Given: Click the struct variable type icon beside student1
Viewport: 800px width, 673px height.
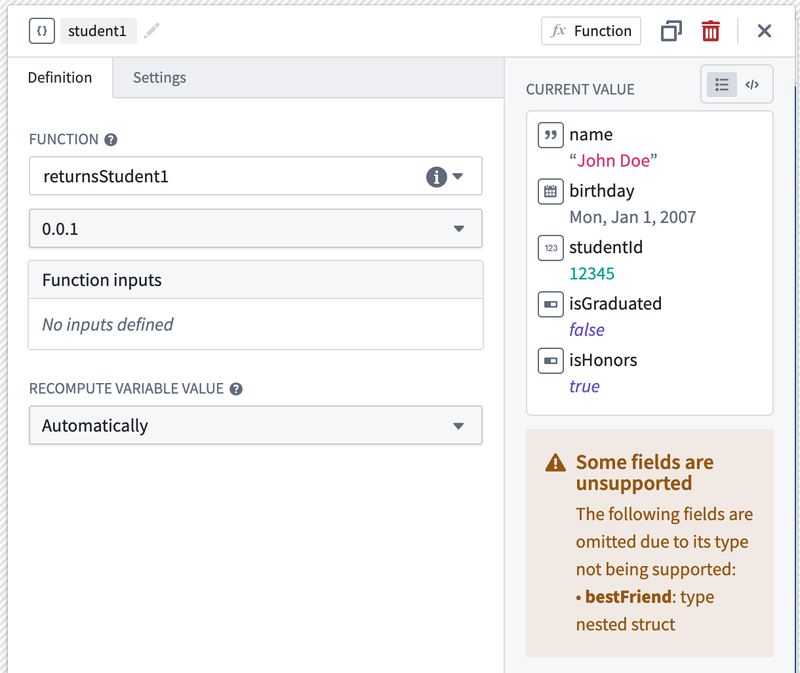Looking at the screenshot, I should tap(42, 31).
